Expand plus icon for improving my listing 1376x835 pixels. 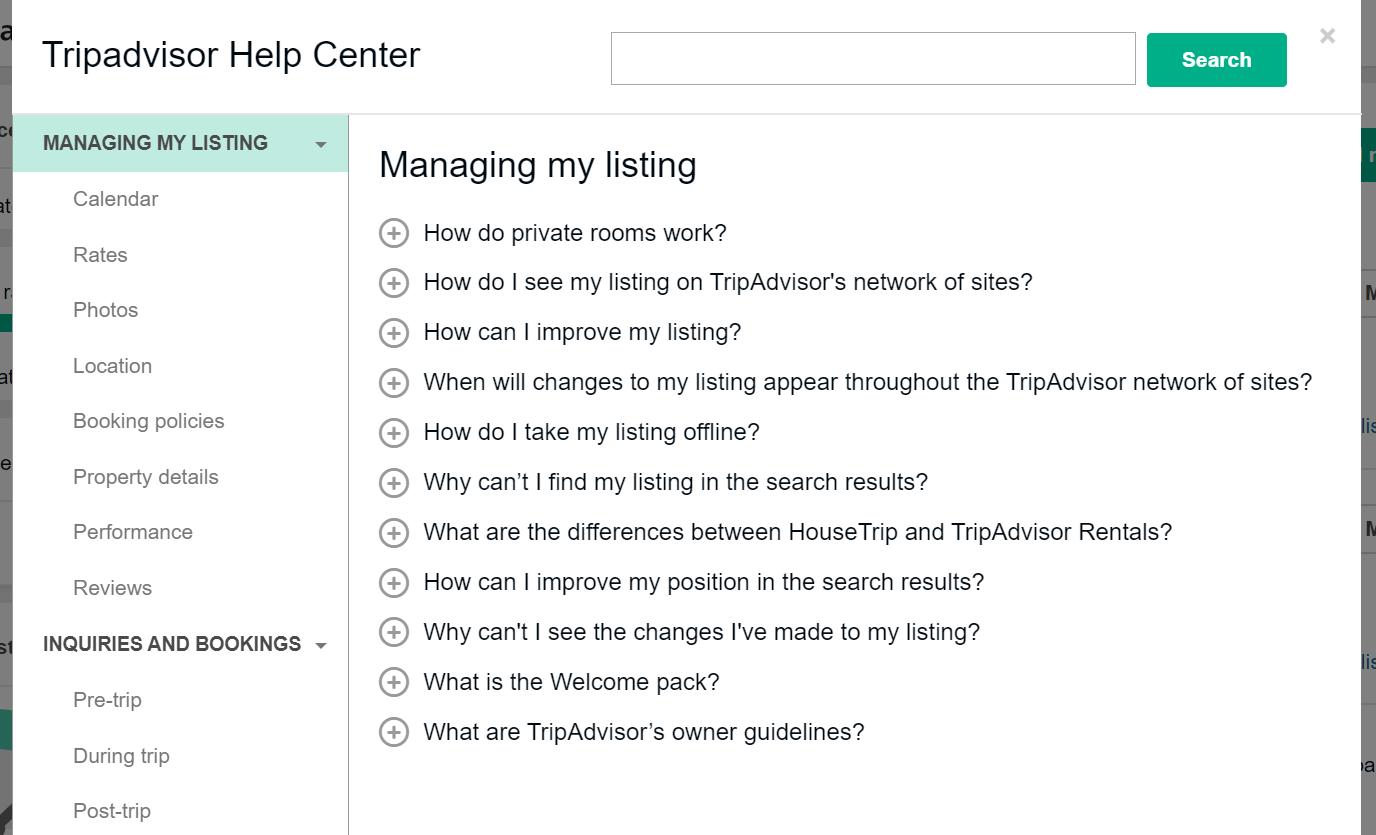click(x=394, y=333)
